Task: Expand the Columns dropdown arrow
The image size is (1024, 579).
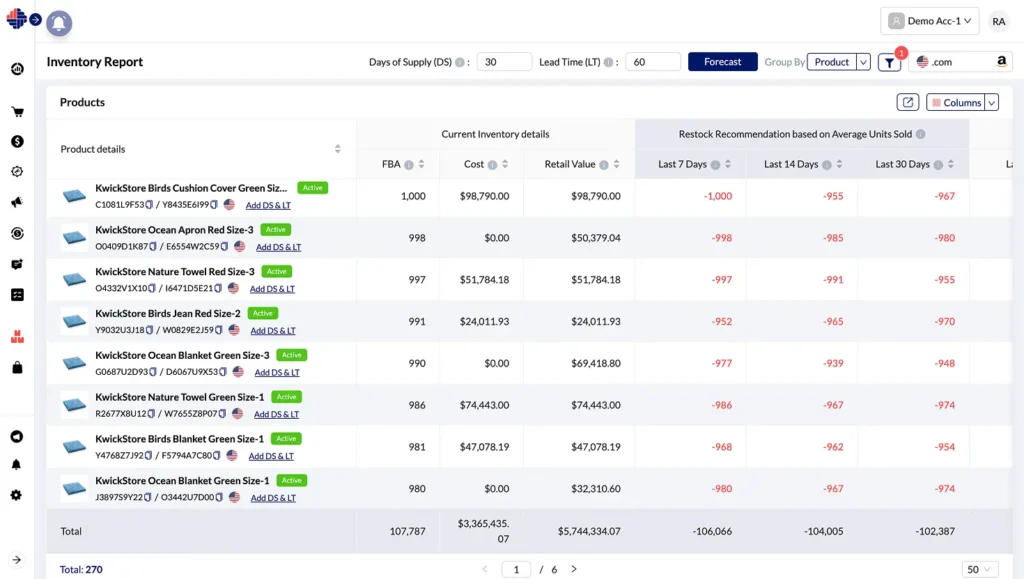Action: pos(991,102)
